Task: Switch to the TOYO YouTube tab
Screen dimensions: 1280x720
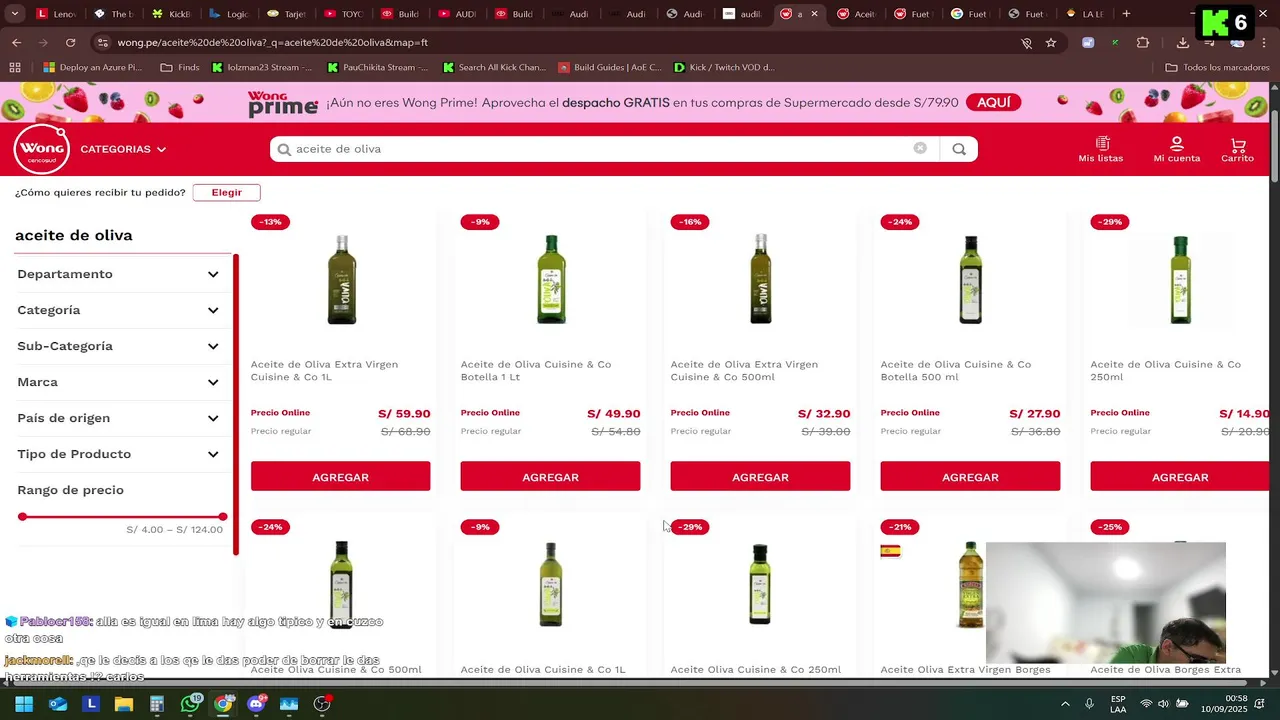Action: (343, 14)
